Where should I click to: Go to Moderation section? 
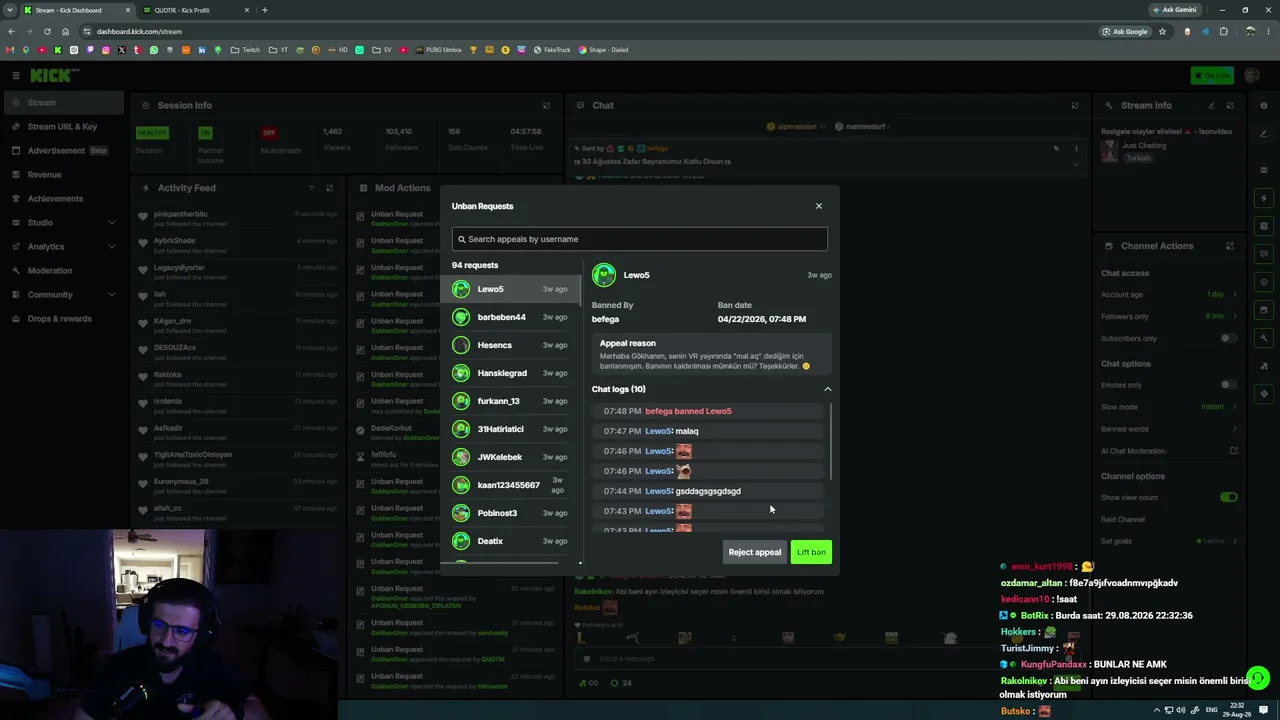point(62,271)
